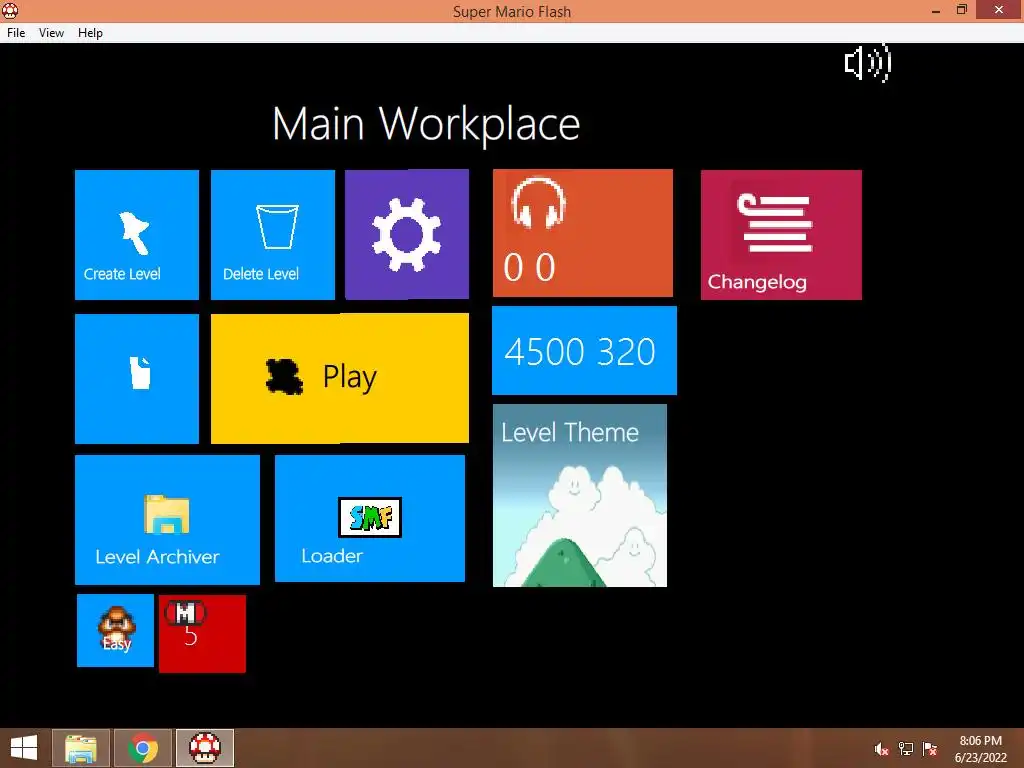Click the mushroom icon in the title bar
This screenshot has height=768, width=1024.
[10, 10]
